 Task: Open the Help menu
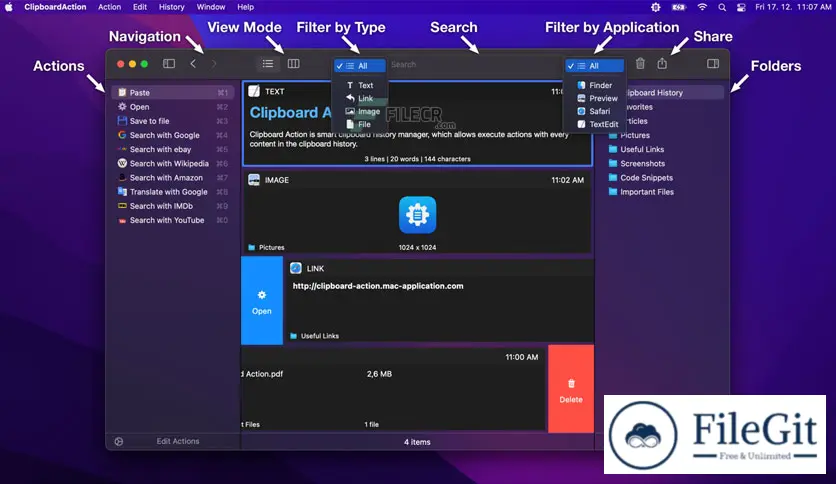point(245,7)
